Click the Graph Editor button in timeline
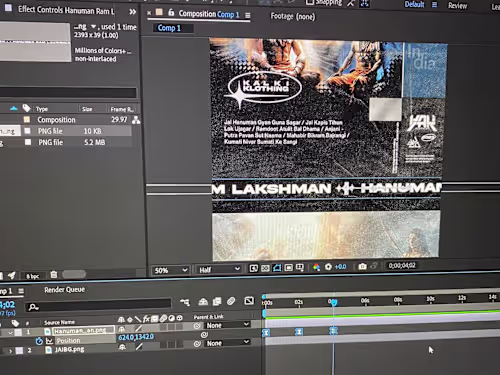Viewport: 500px width, 375px height. click(249, 301)
